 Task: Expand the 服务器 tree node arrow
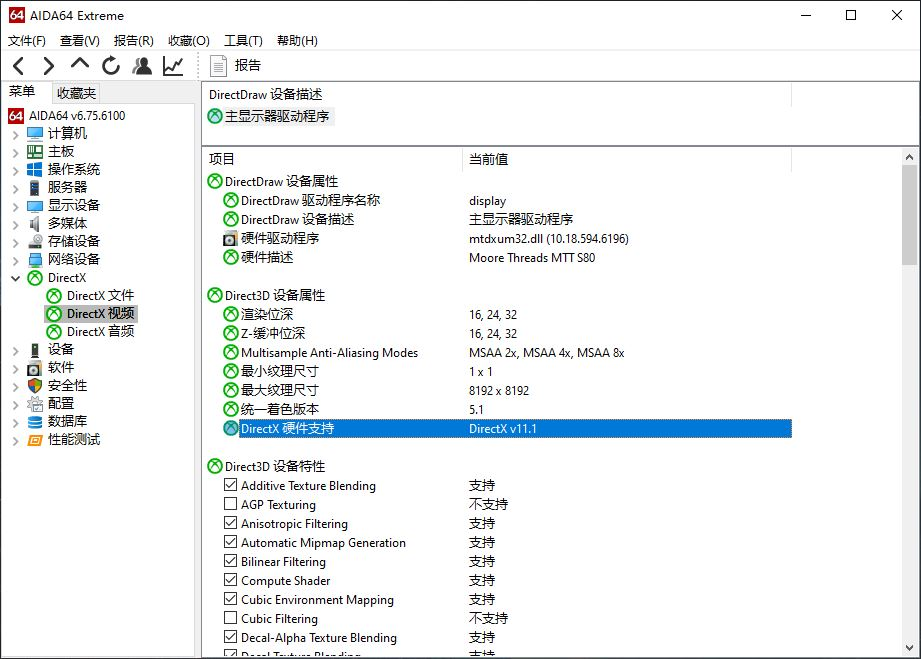(16, 189)
